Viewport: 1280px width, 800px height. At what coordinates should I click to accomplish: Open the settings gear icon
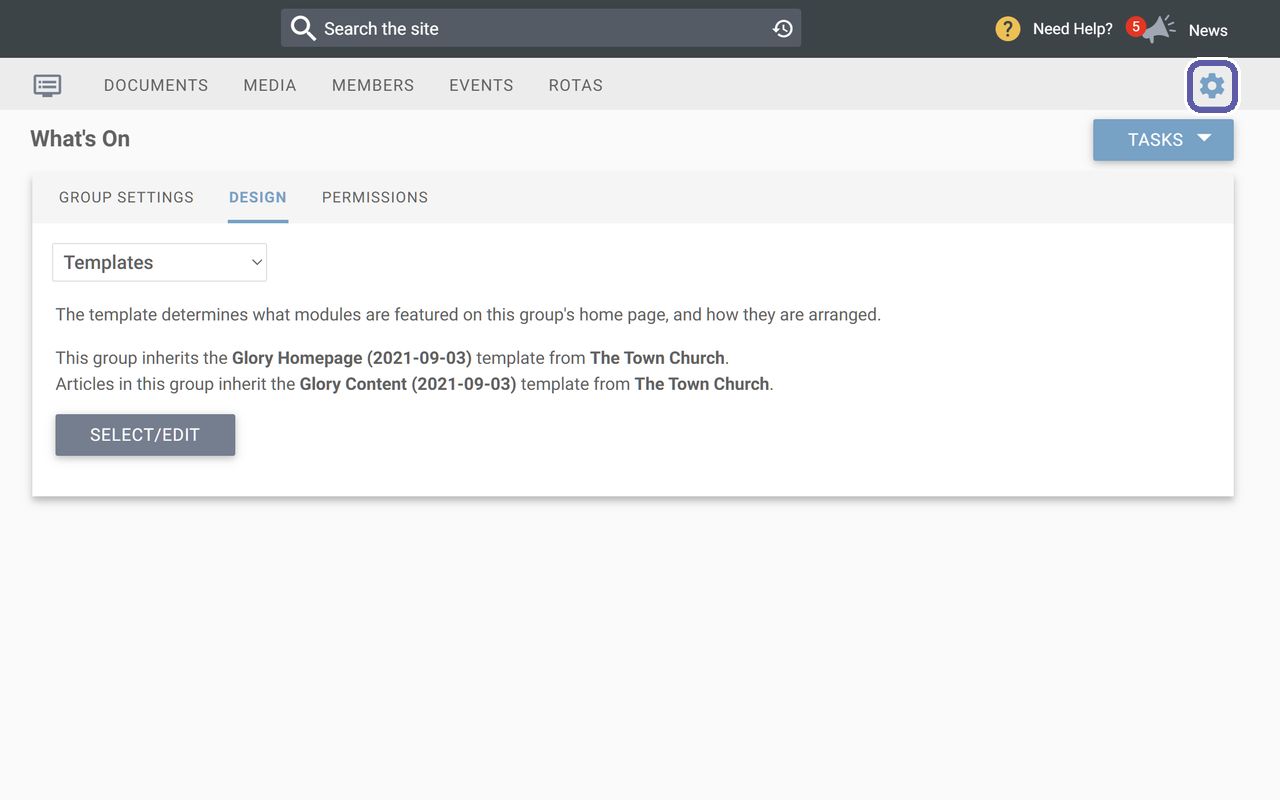tap(1212, 86)
